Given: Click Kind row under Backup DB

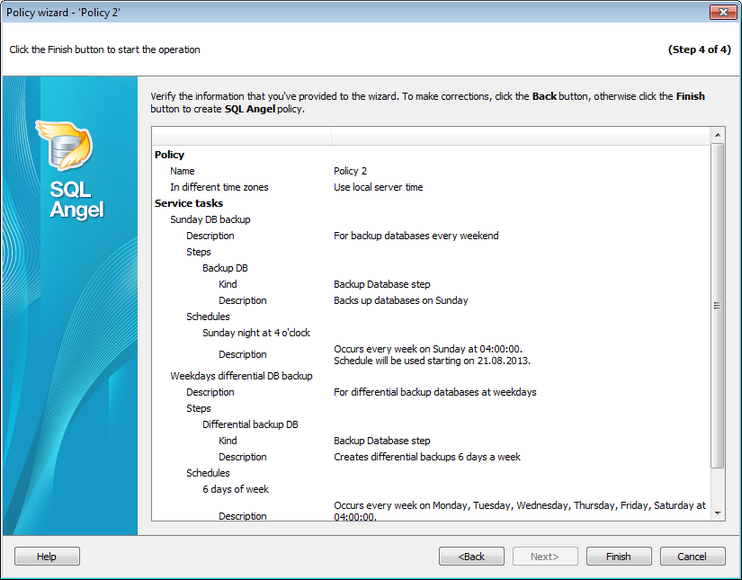Looking at the screenshot, I should [431, 284].
